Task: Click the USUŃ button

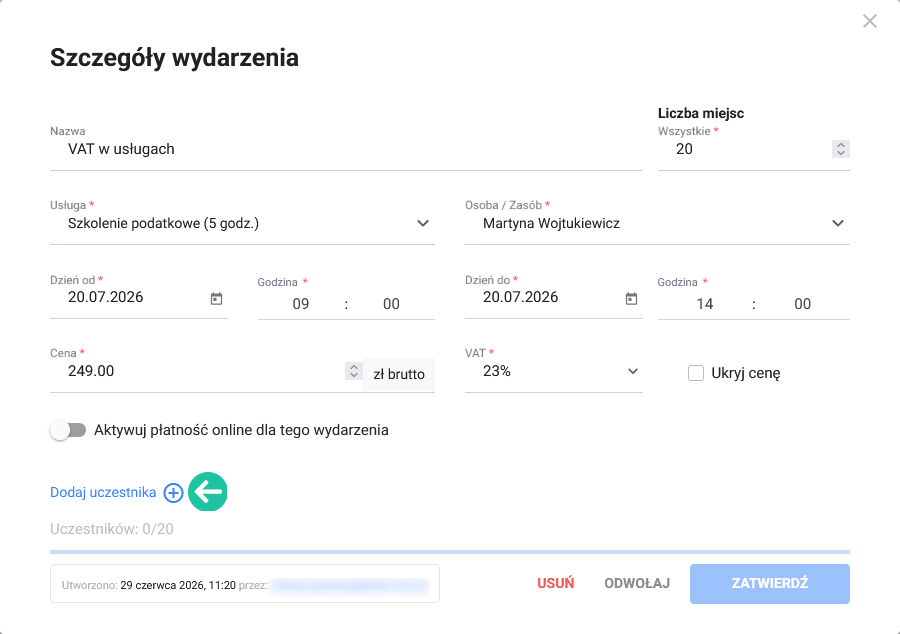Action: coord(556,584)
